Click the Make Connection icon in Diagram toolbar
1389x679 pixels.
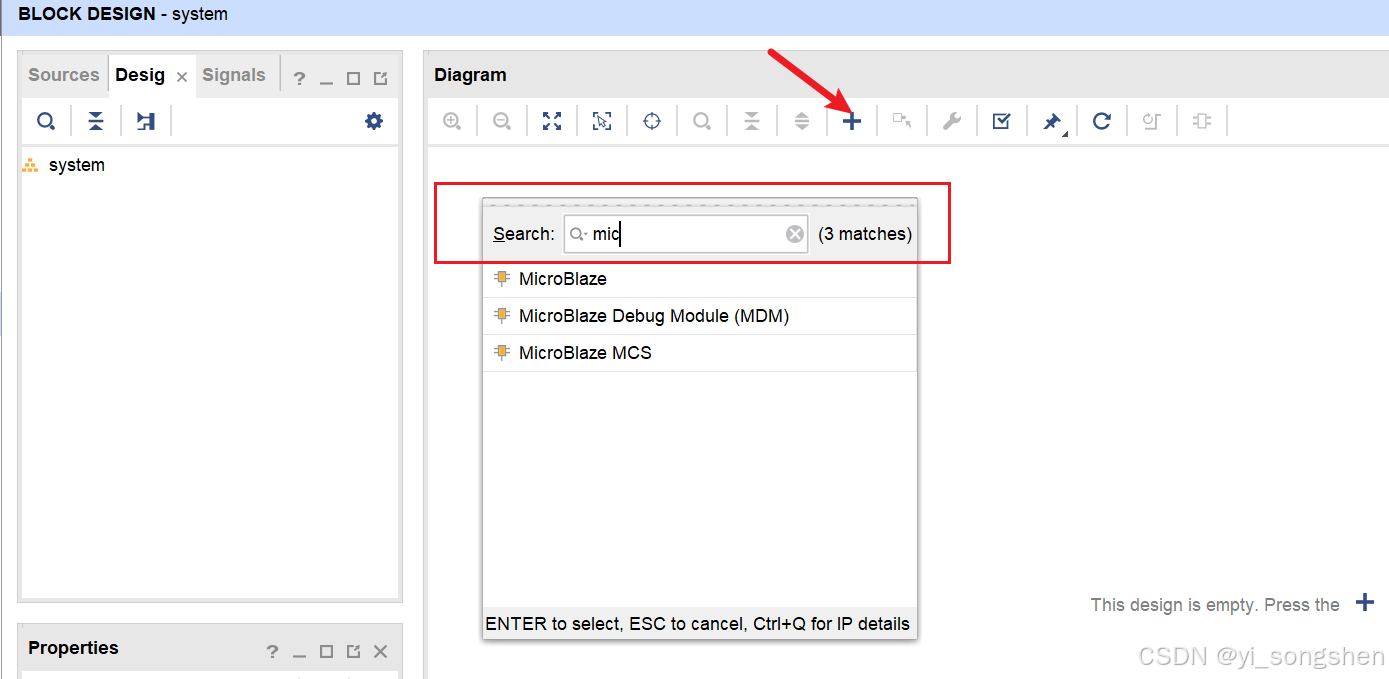(x=902, y=121)
